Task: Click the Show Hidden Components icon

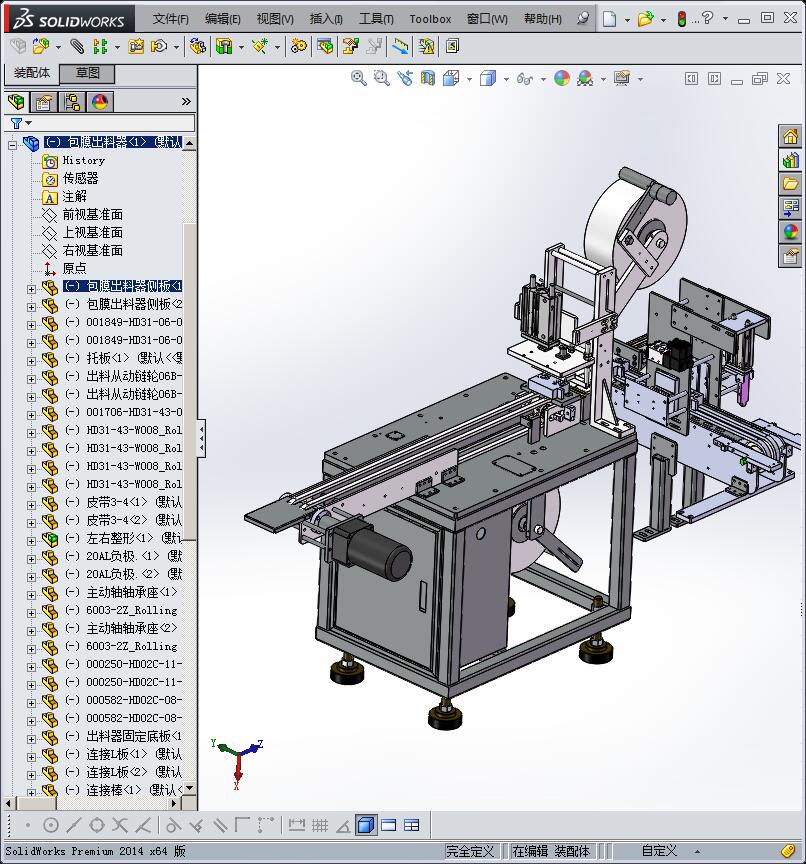Action: (x=198, y=46)
